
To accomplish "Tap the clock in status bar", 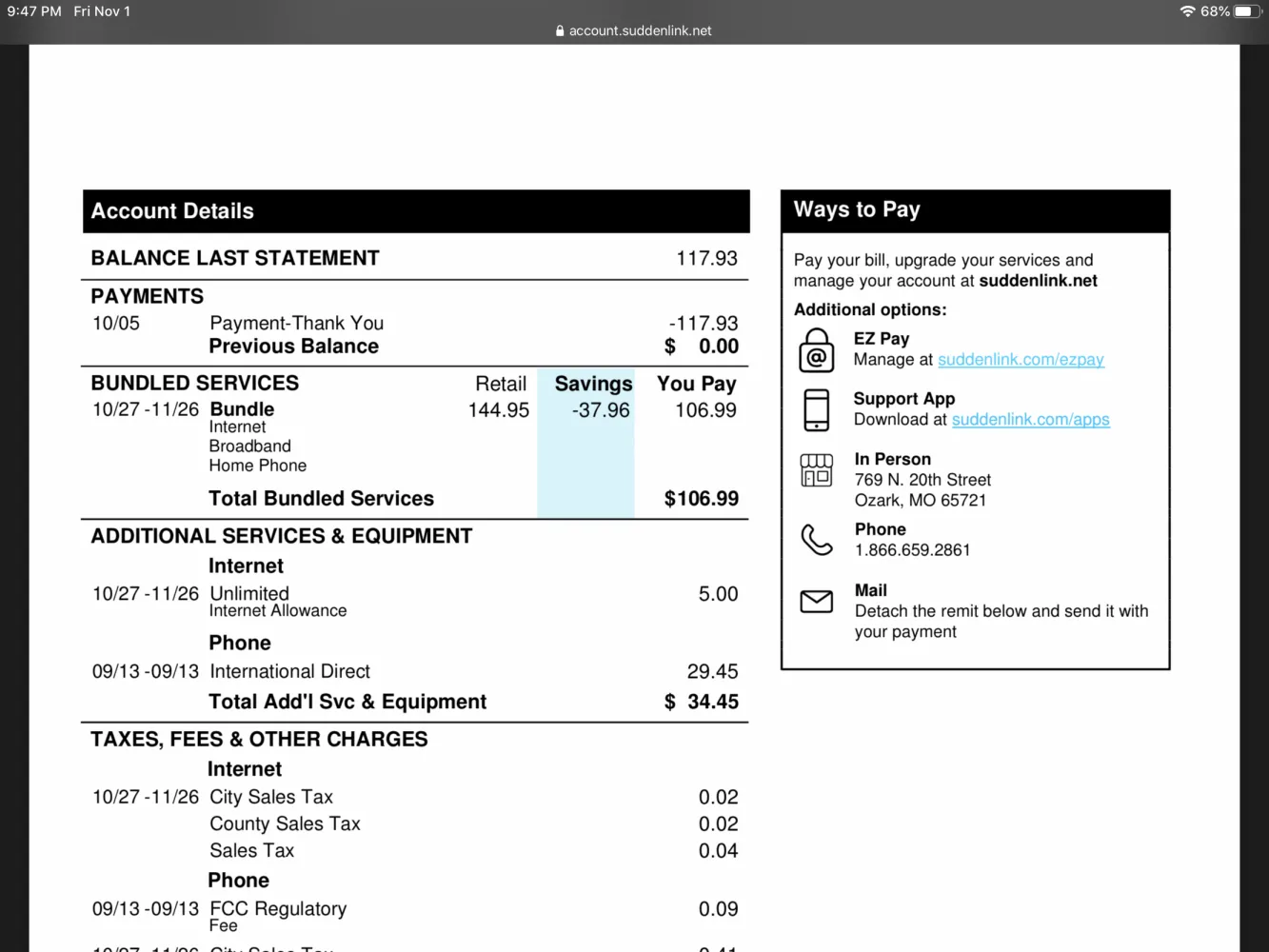I will coord(34,11).
